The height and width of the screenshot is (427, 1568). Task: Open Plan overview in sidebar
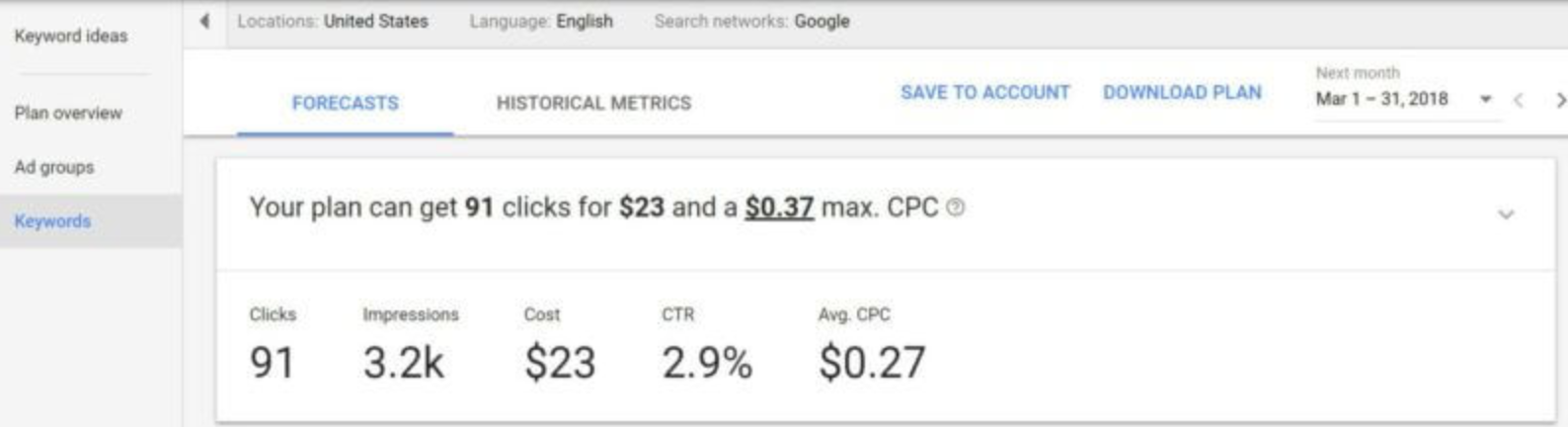point(68,113)
